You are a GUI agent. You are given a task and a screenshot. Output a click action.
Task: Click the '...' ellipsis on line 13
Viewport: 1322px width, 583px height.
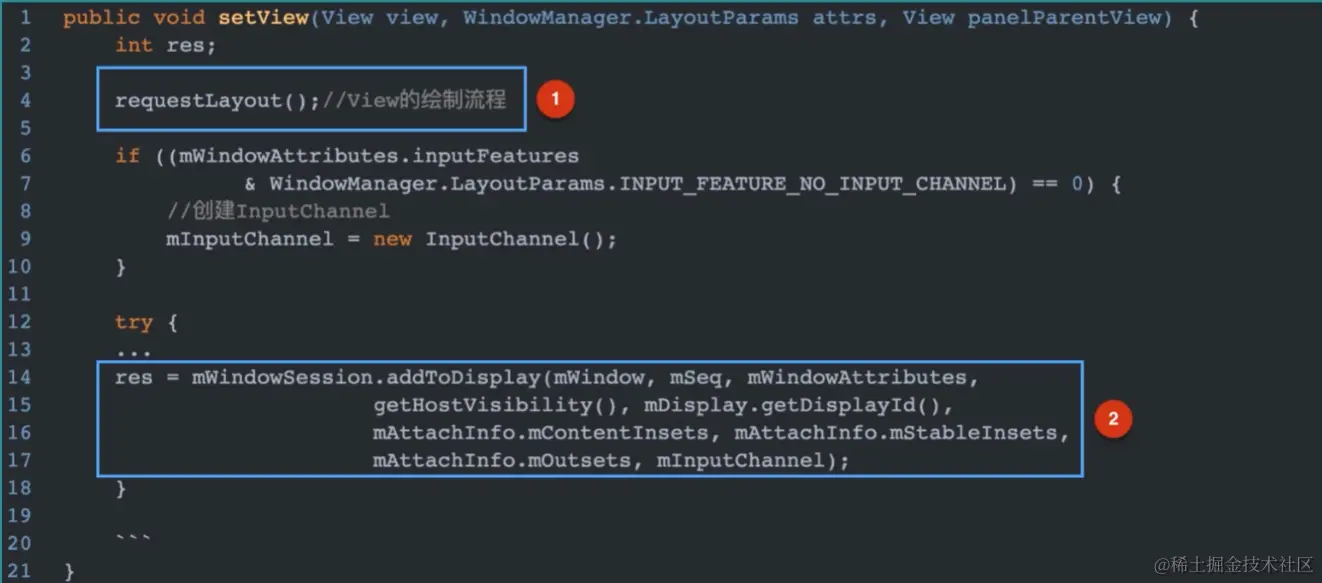[134, 351]
